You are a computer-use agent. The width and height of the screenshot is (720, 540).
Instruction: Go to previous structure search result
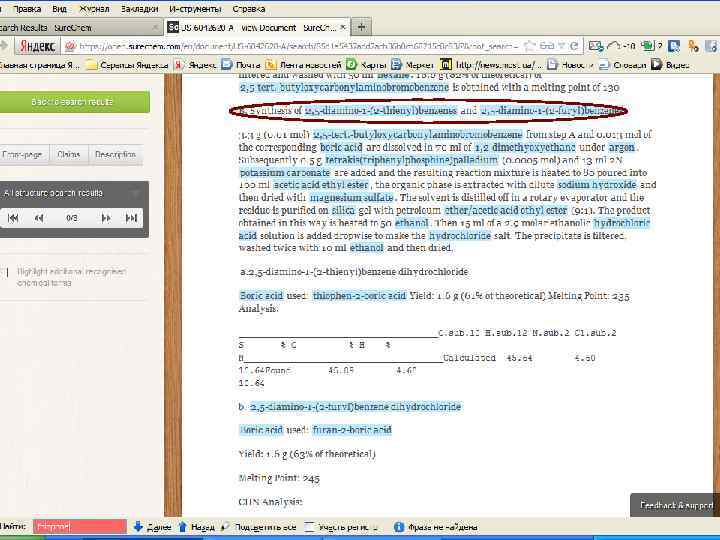39,218
